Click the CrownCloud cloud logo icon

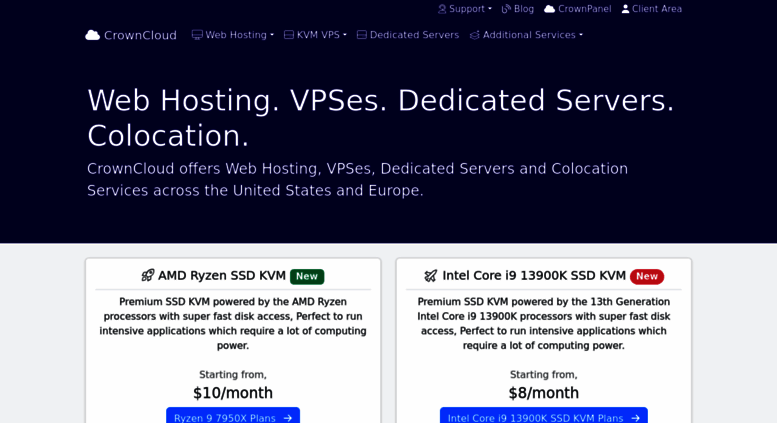point(93,35)
